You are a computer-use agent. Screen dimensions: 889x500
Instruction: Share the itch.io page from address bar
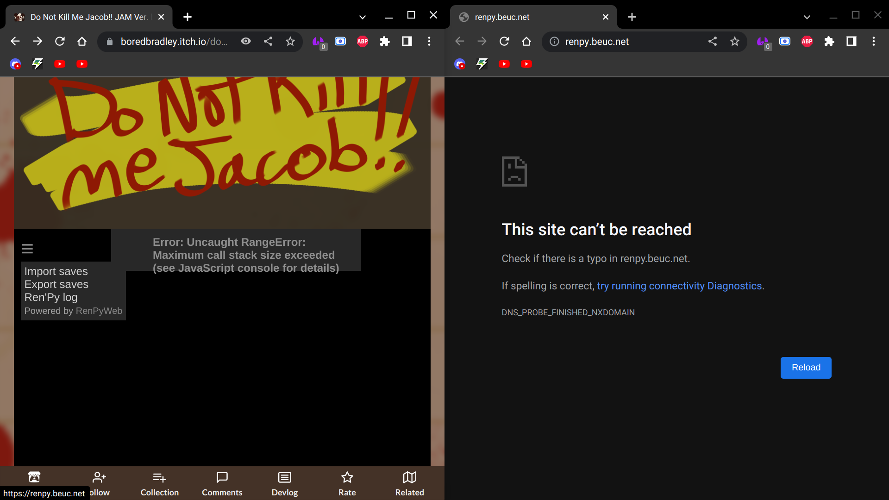pyautogui.click(x=268, y=41)
